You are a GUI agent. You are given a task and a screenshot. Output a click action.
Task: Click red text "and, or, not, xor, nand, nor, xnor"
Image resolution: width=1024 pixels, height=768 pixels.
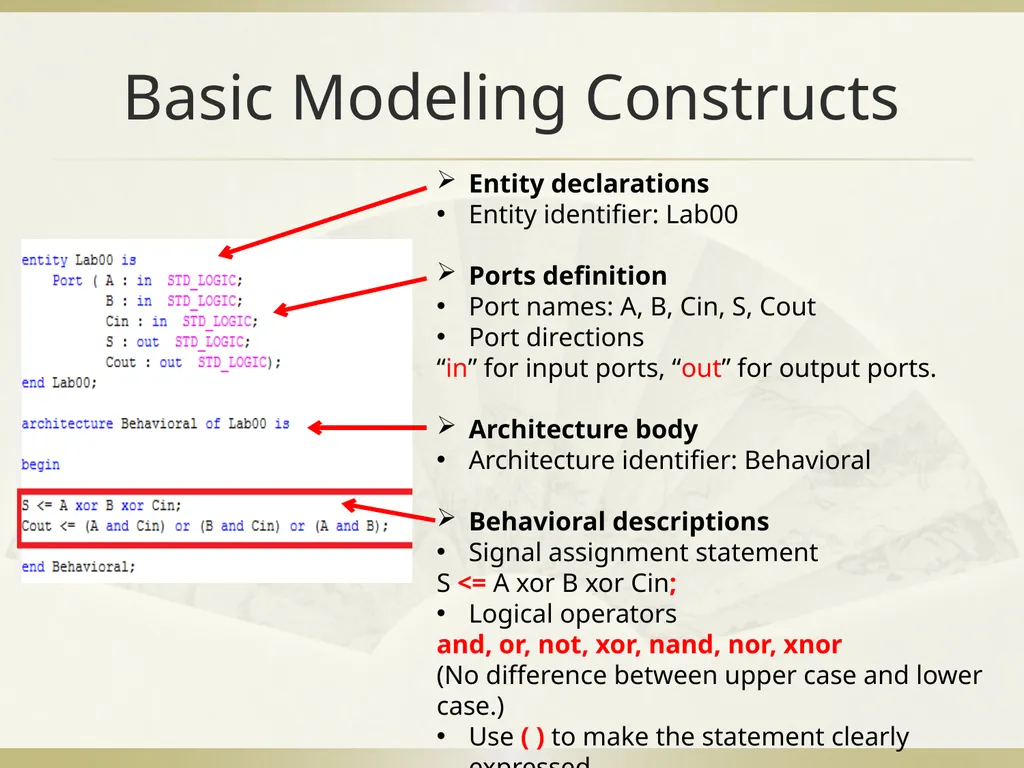639,645
